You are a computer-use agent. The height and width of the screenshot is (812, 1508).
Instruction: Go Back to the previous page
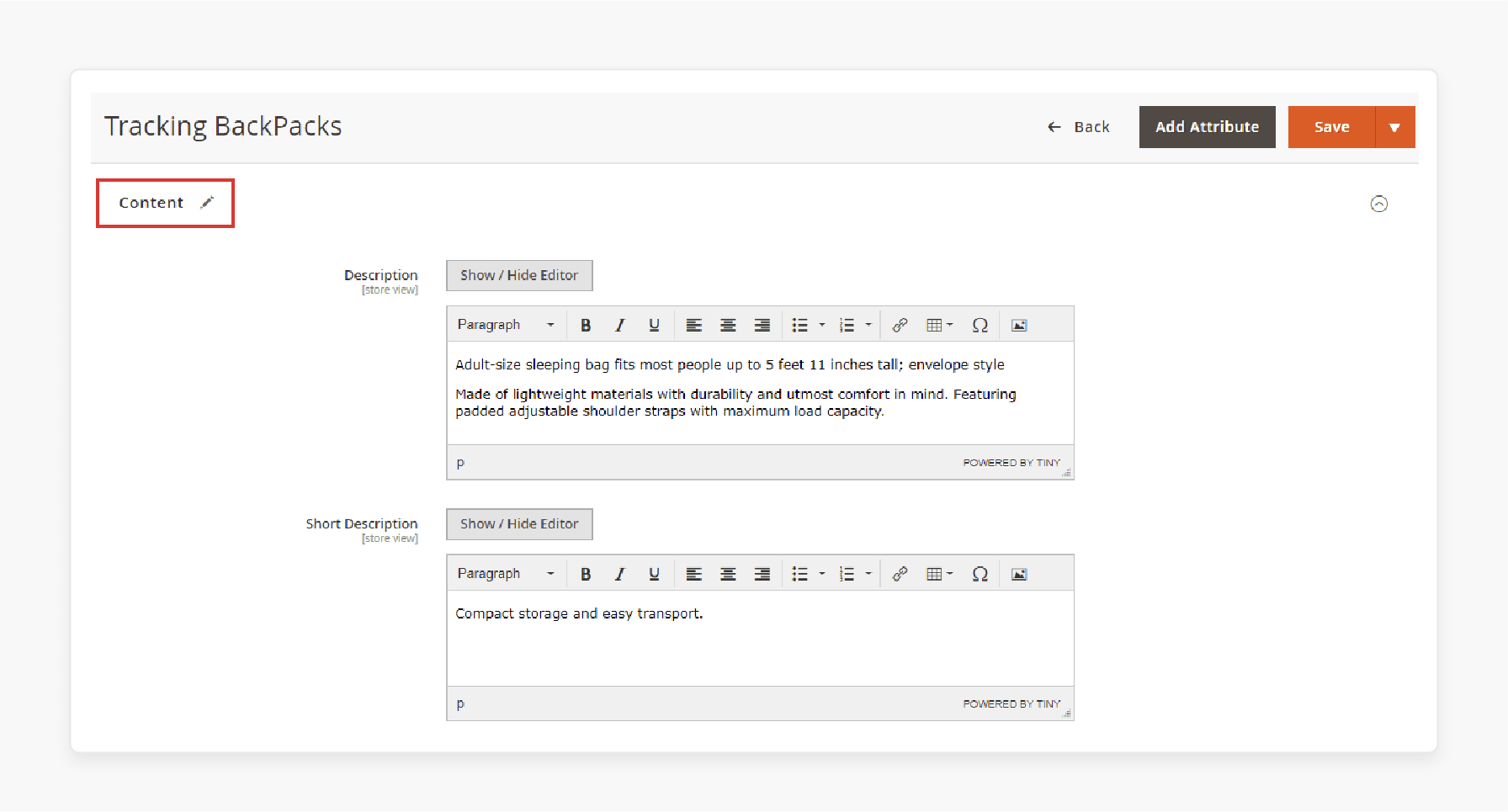tap(1079, 127)
